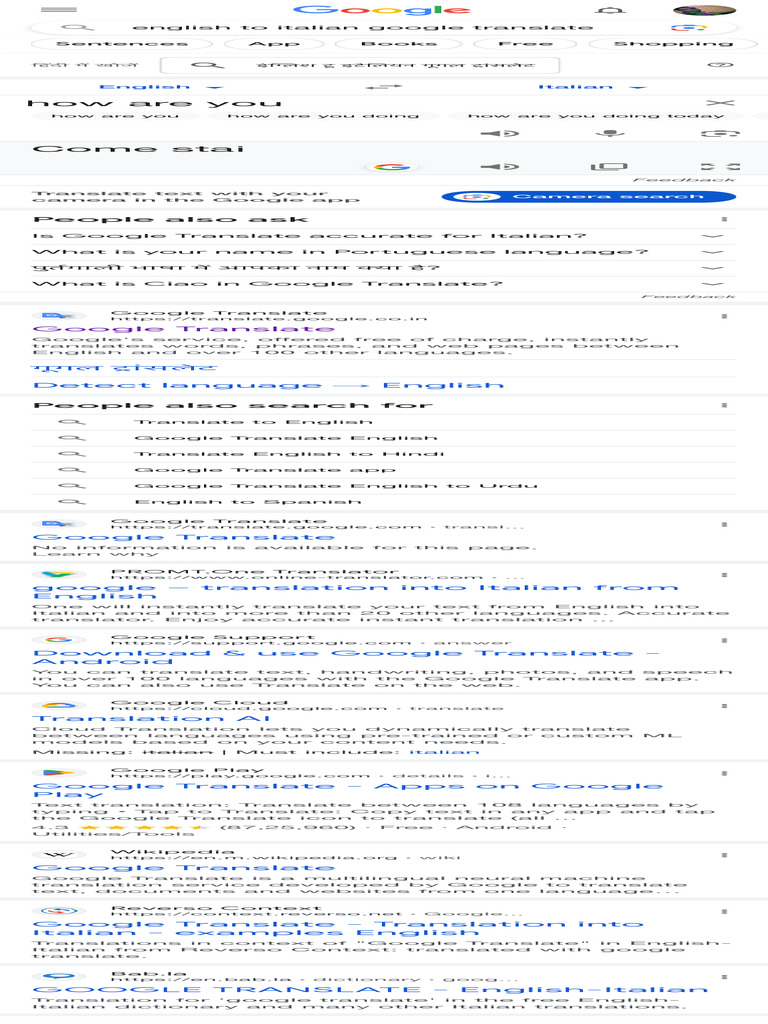768x1024 pixels.
Task: Open the purple Google Translate result link
Action: point(184,329)
